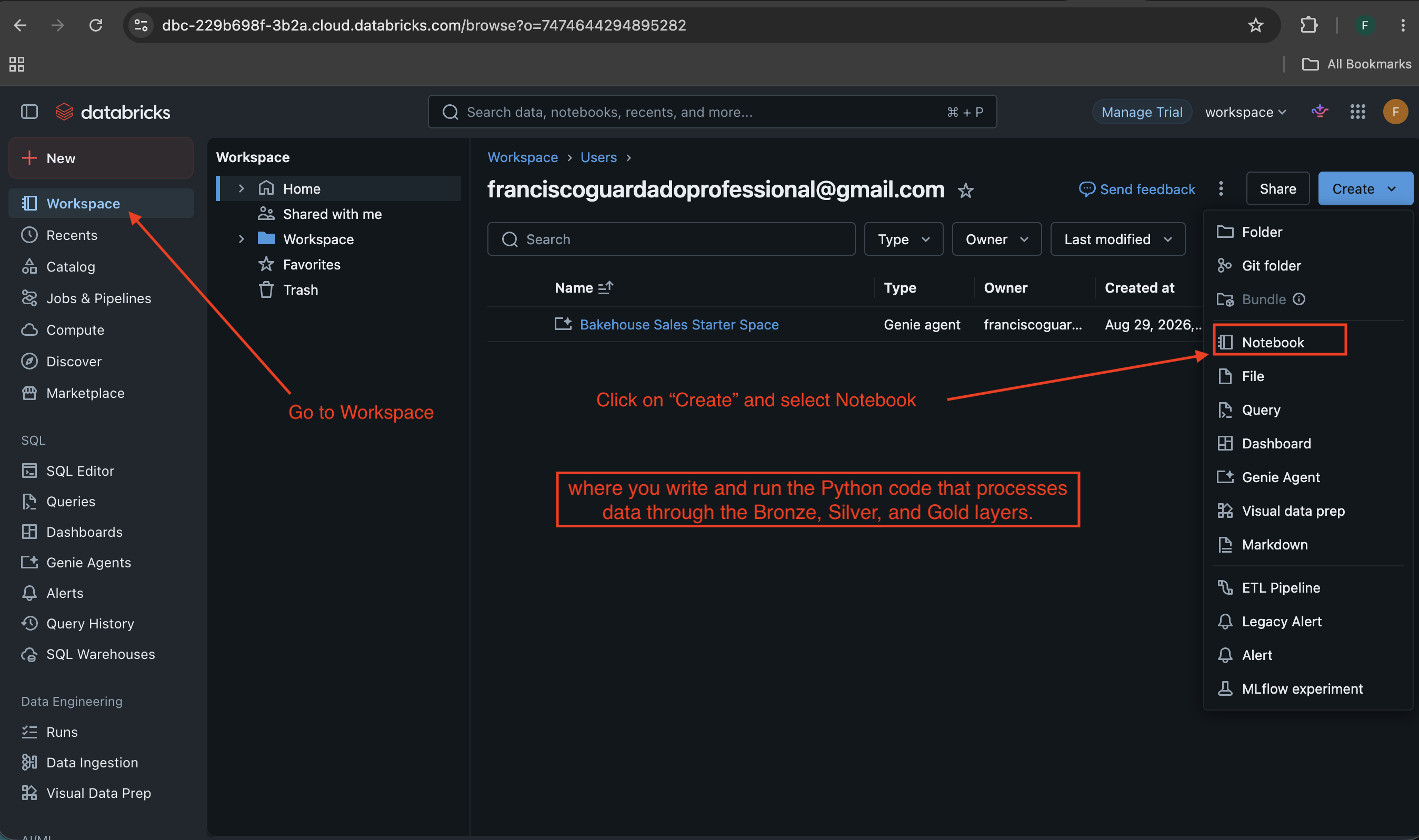Viewport: 1419px width, 840px height.
Task: Reload the page in browser
Action: coord(96,25)
